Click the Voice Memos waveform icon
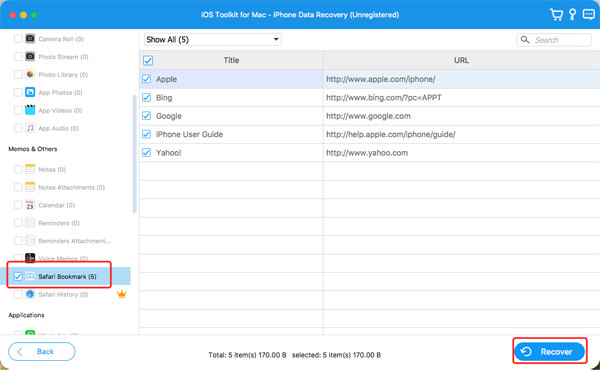The width and height of the screenshot is (600, 370). click(x=30, y=258)
